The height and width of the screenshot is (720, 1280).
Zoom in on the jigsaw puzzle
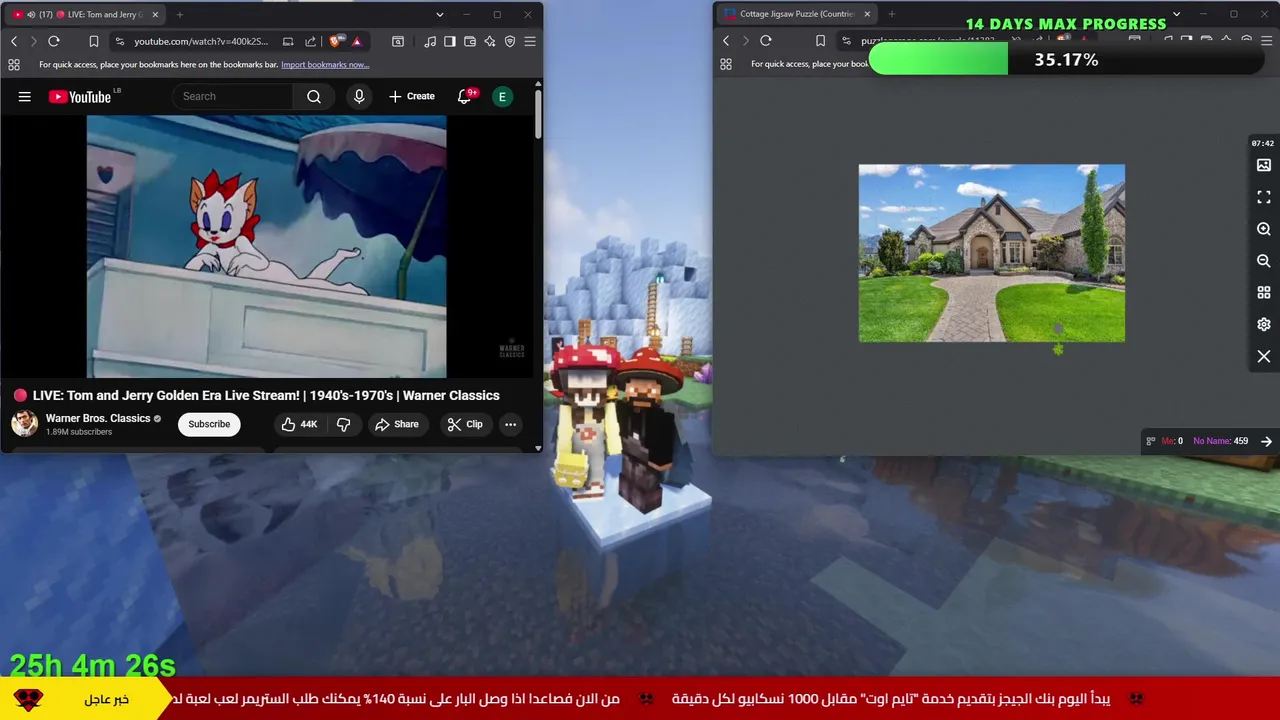(x=1264, y=229)
